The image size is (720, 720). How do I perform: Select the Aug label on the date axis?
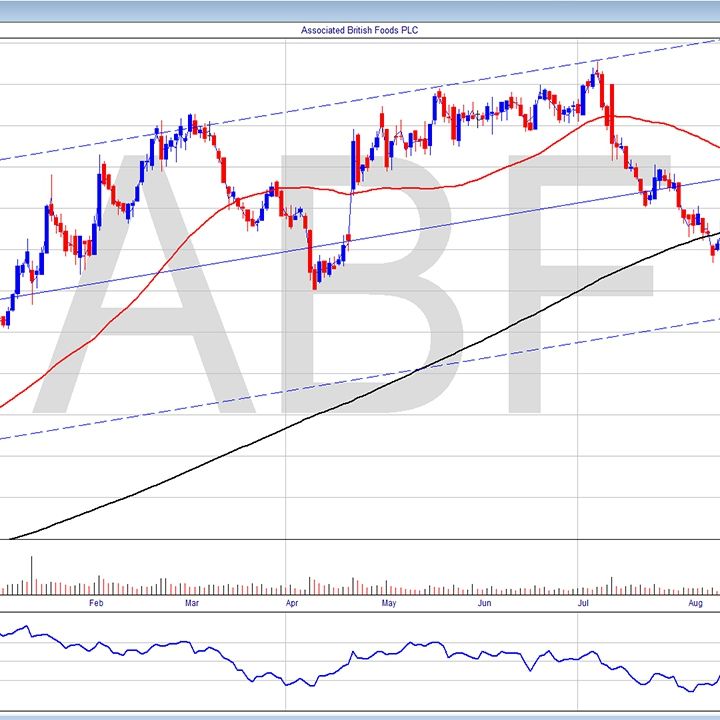tap(696, 604)
